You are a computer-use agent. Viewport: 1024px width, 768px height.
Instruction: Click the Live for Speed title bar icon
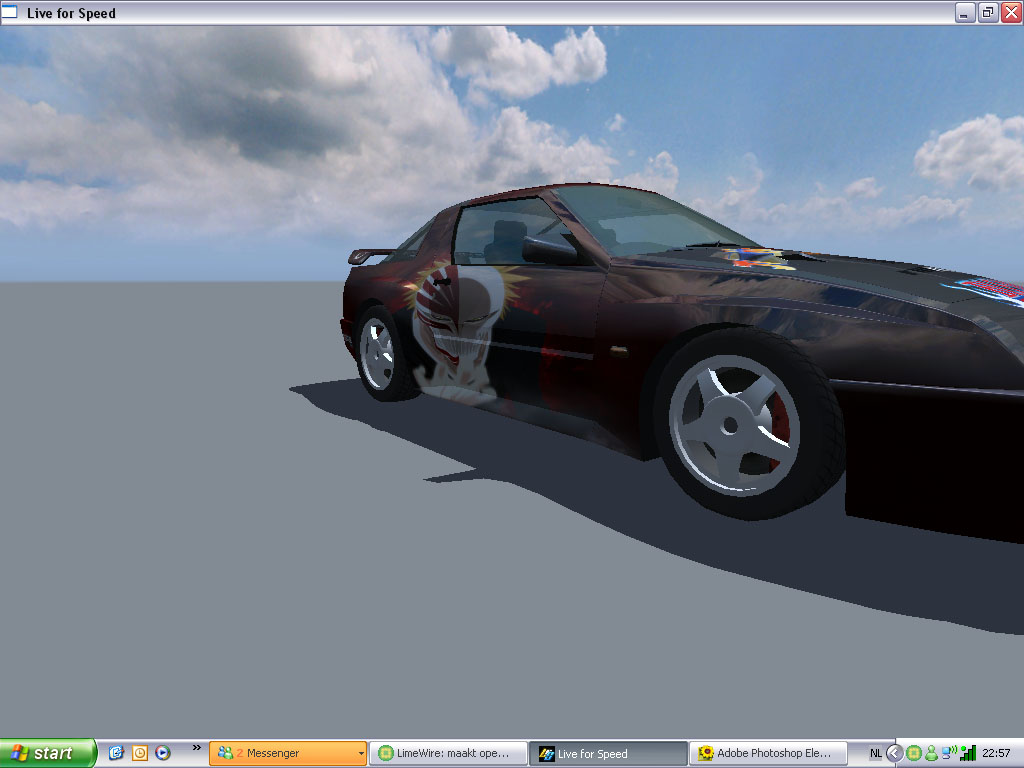click(x=9, y=12)
